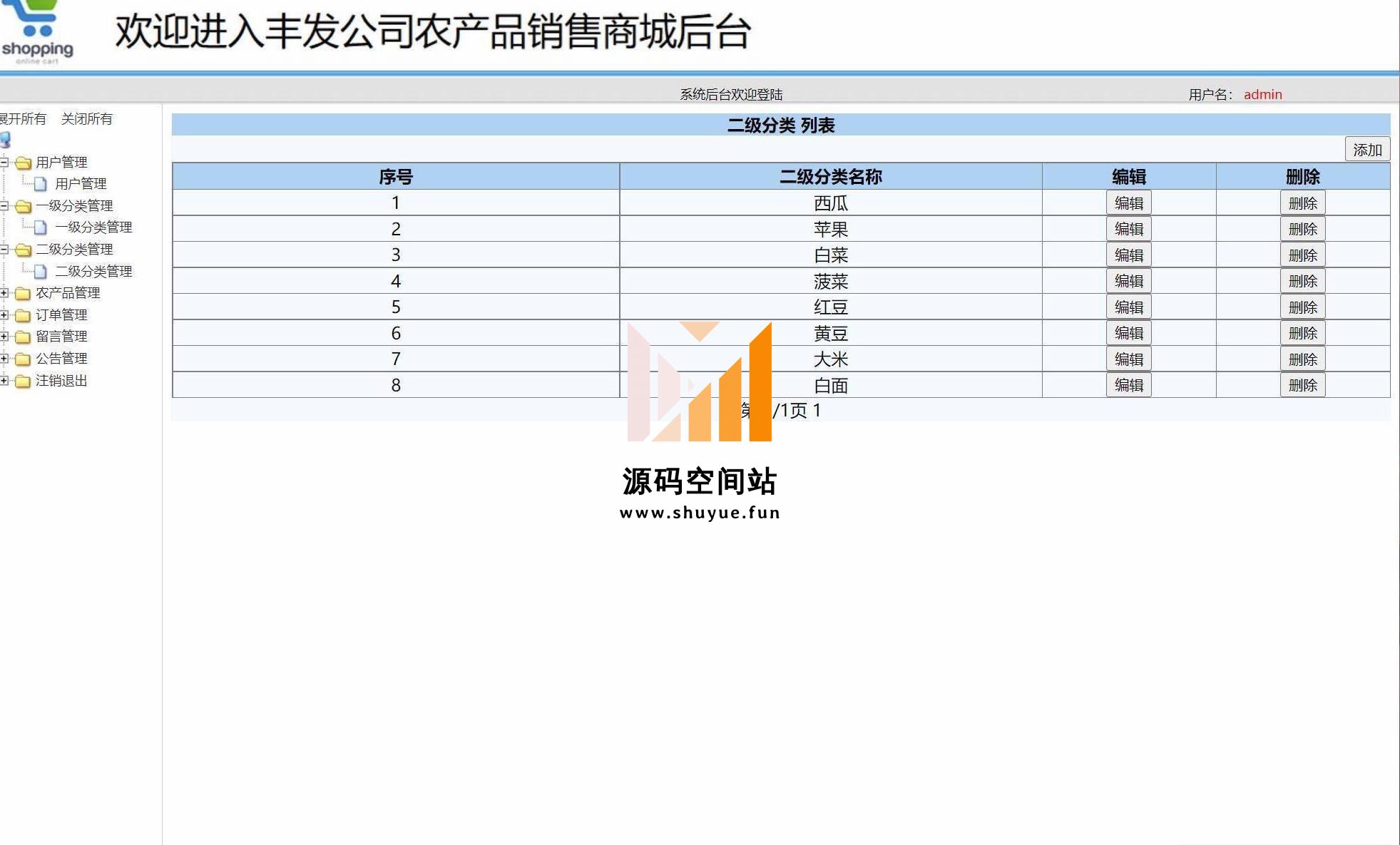Viewport: 1400px width, 845px height.
Task: Expand the 农产品管理 tree node
Action: coord(4,293)
